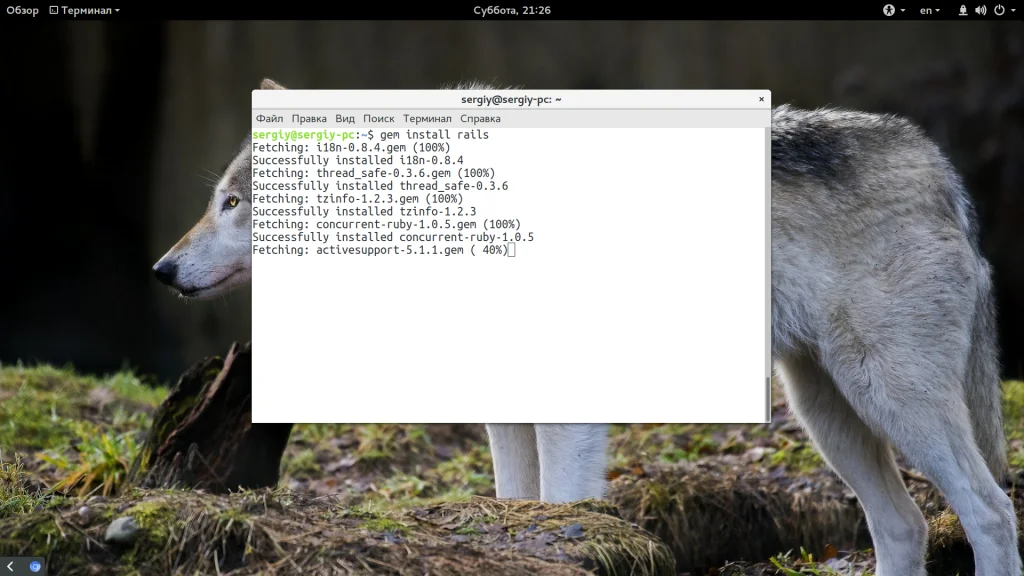The image size is (1024, 576).
Task: Open the accessibility menu icon
Action: (x=889, y=10)
